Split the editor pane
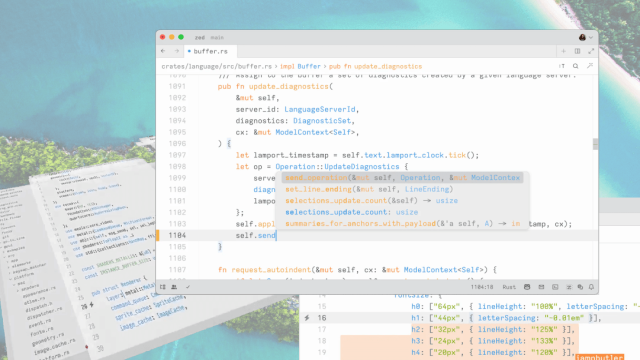The width and height of the screenshot is (640, 360). (577, 51)
